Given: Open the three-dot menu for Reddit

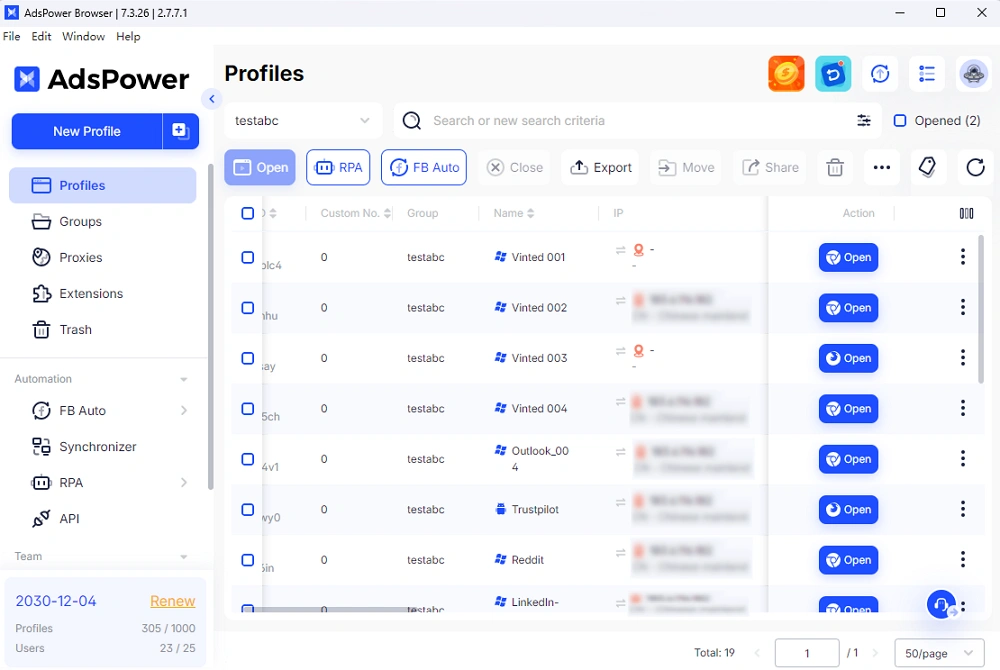Looking at the screenshot, I should tap(962, 560).
